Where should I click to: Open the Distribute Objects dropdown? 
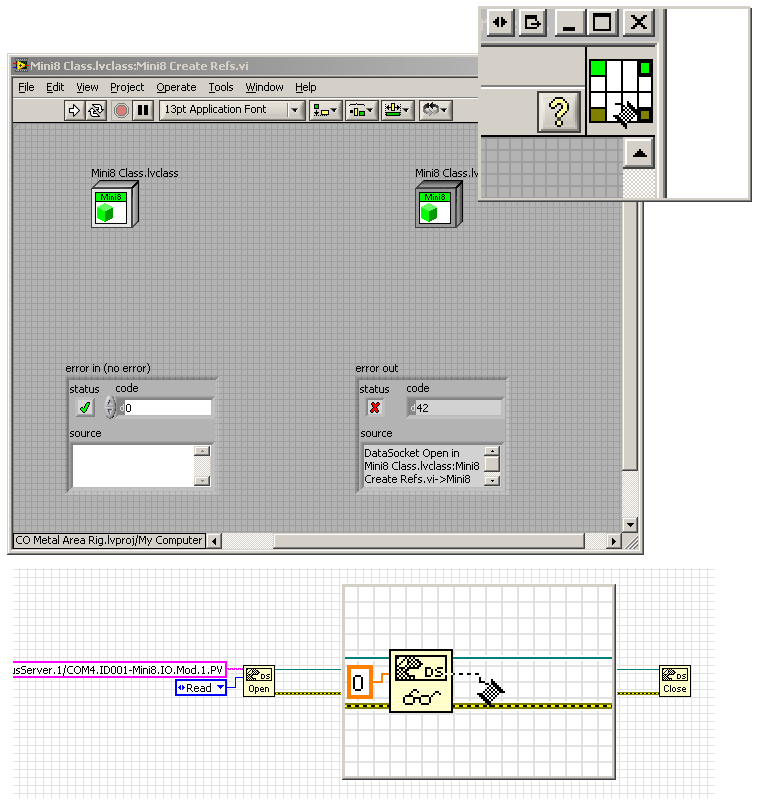pos(361,111)
